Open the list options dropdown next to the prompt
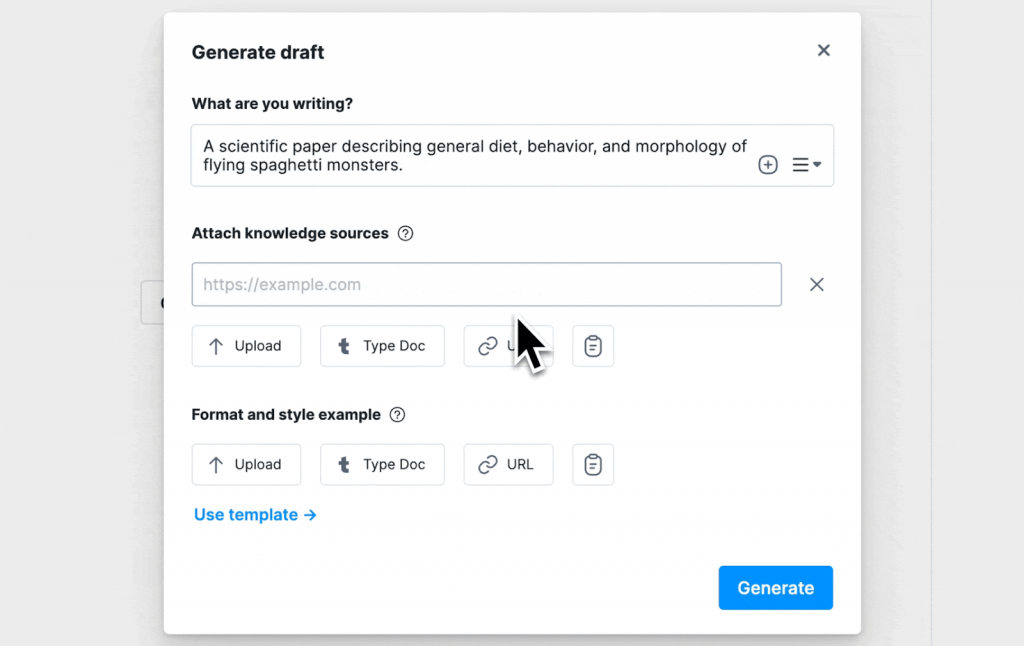1024x646 pixels. 806,164
